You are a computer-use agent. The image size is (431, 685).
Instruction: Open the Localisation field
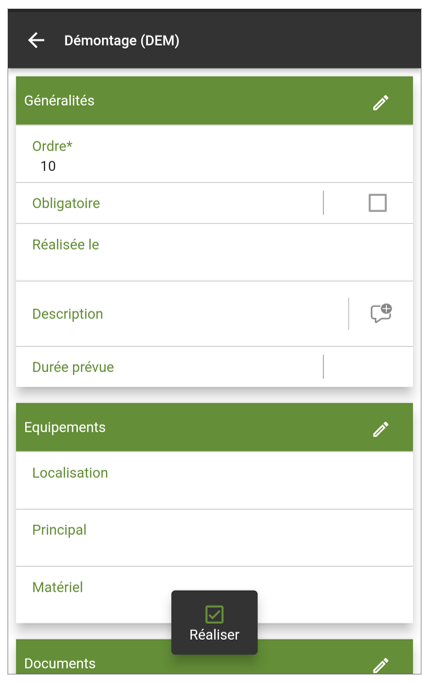pos(214,480)
